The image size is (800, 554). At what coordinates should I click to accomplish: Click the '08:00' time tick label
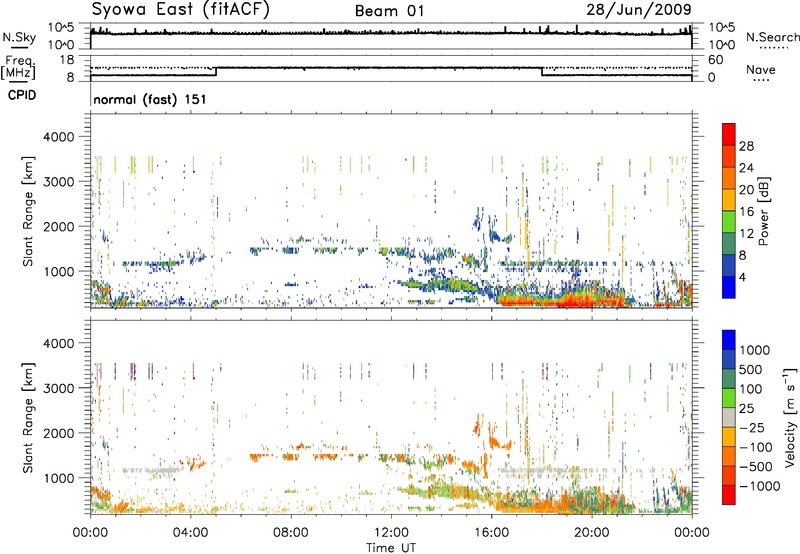click(x=291, y=533)
